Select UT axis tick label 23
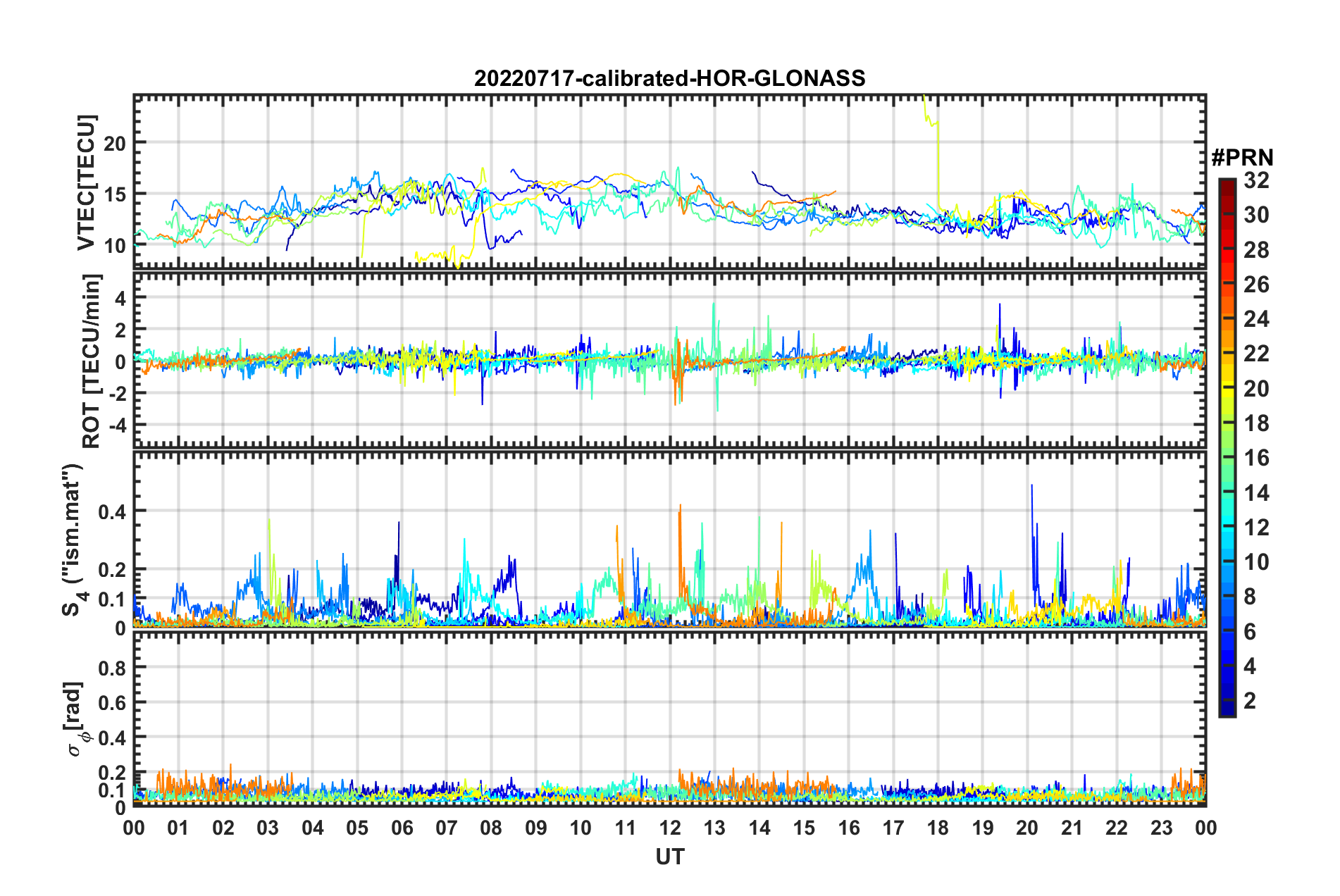This screenshot has width=1340, height=896. [1162, 828]
